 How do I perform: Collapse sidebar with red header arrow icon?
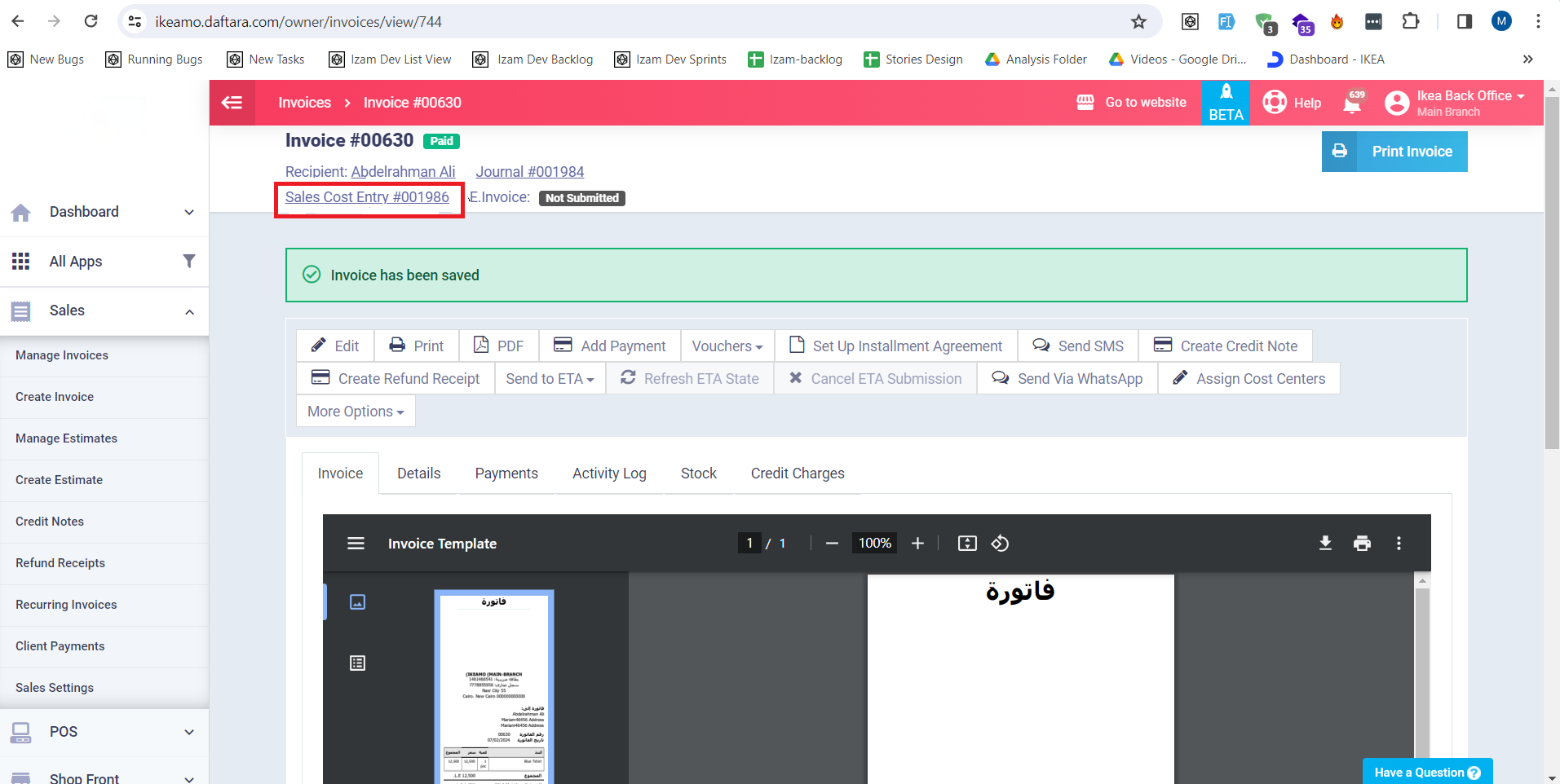[x=232, y=103]
